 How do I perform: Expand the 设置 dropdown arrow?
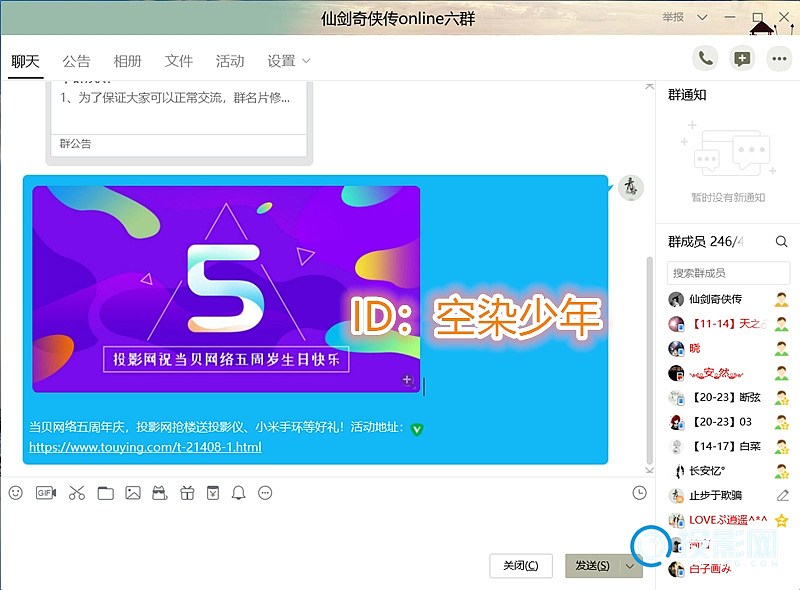pyautogui.click(x=306, y=61)
